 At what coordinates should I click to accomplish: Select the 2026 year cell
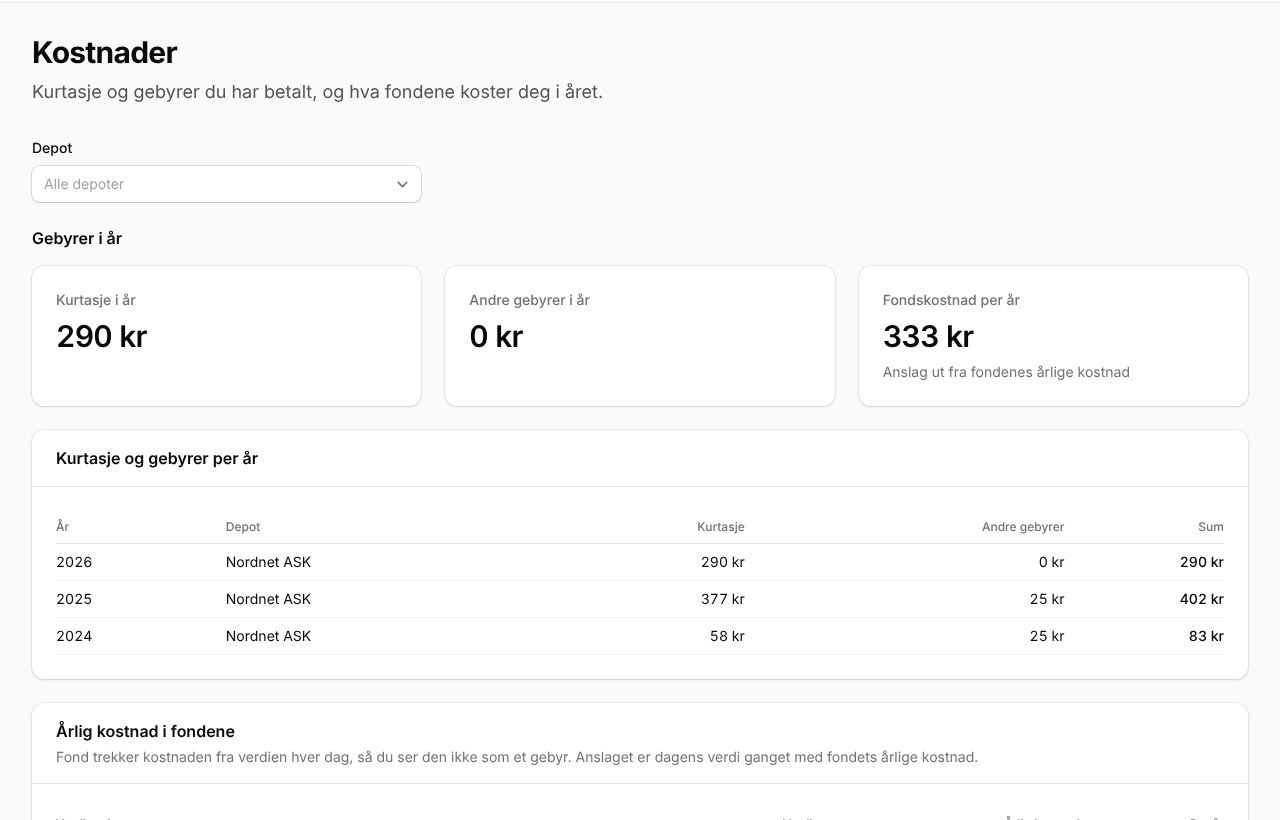click(x=74, y=562)
